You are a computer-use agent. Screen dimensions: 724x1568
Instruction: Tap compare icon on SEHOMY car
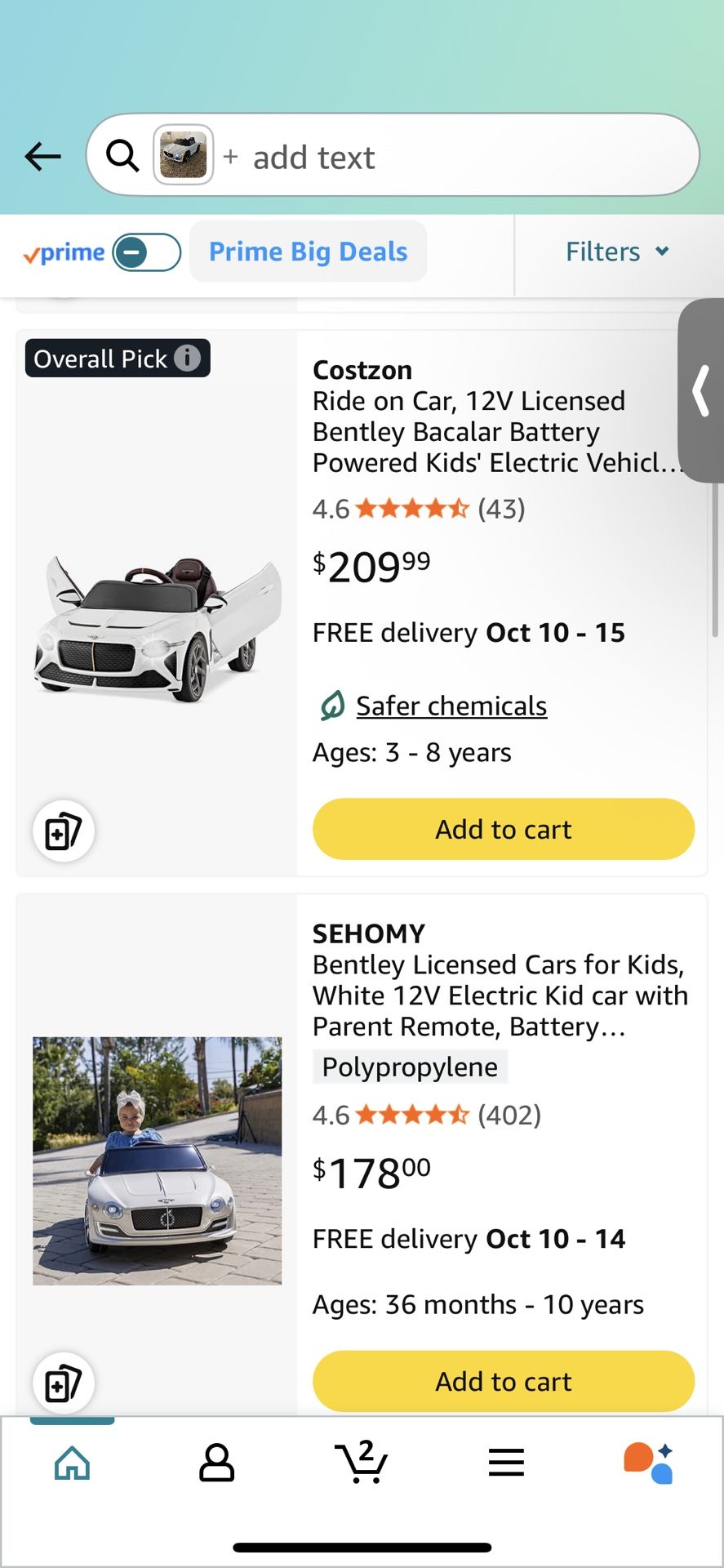pyautogui.click(x=64, y=1383)
